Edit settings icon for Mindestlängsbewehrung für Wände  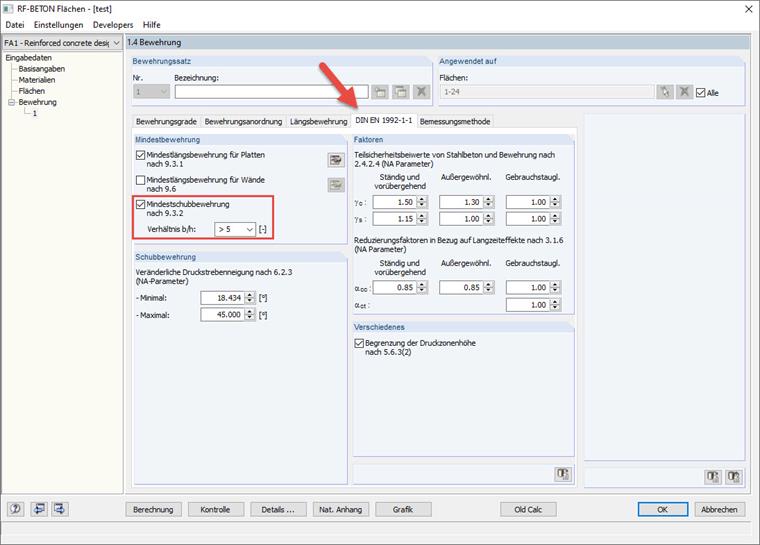tap(336, 184)
